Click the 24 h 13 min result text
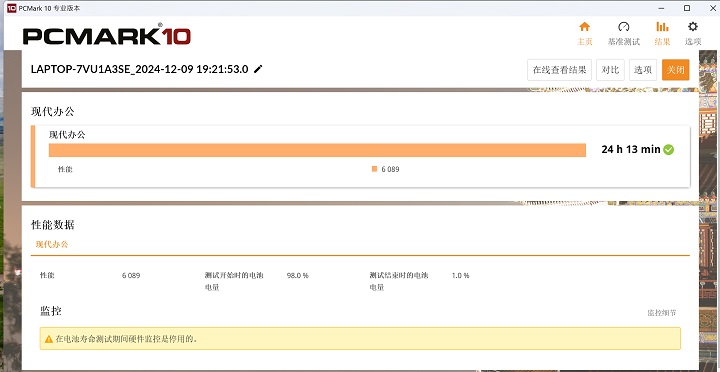720x372 pixels. click(x=630, y=149)
